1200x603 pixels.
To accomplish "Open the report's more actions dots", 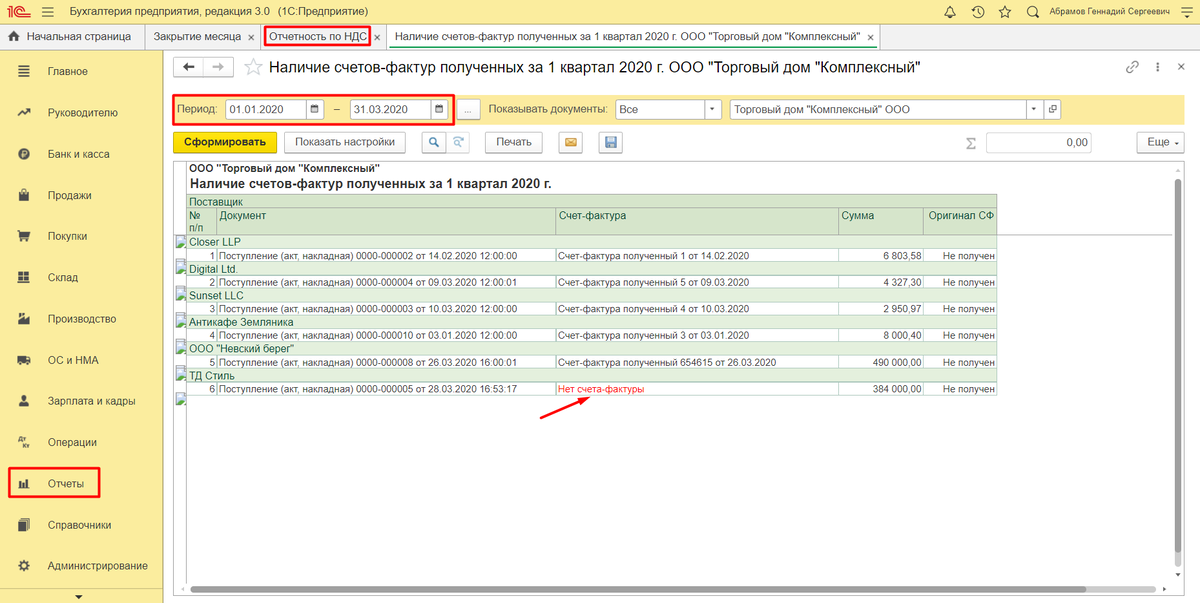I will coord(1158,67).
